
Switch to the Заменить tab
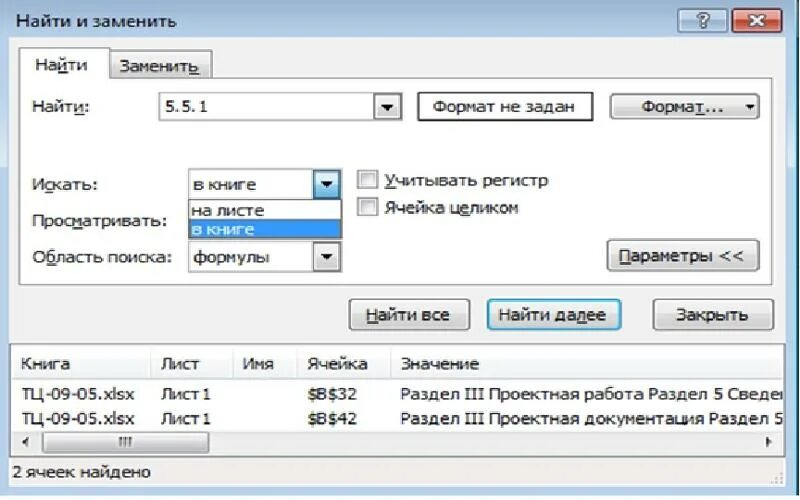pos(159,66)
